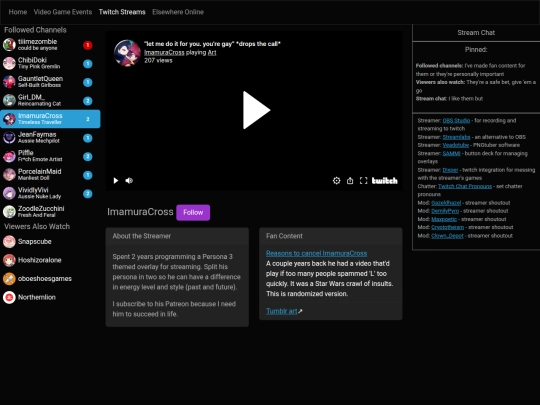The image size is (540, 405).
Task: Click the Art category link
Action: [x=212, y=52]
